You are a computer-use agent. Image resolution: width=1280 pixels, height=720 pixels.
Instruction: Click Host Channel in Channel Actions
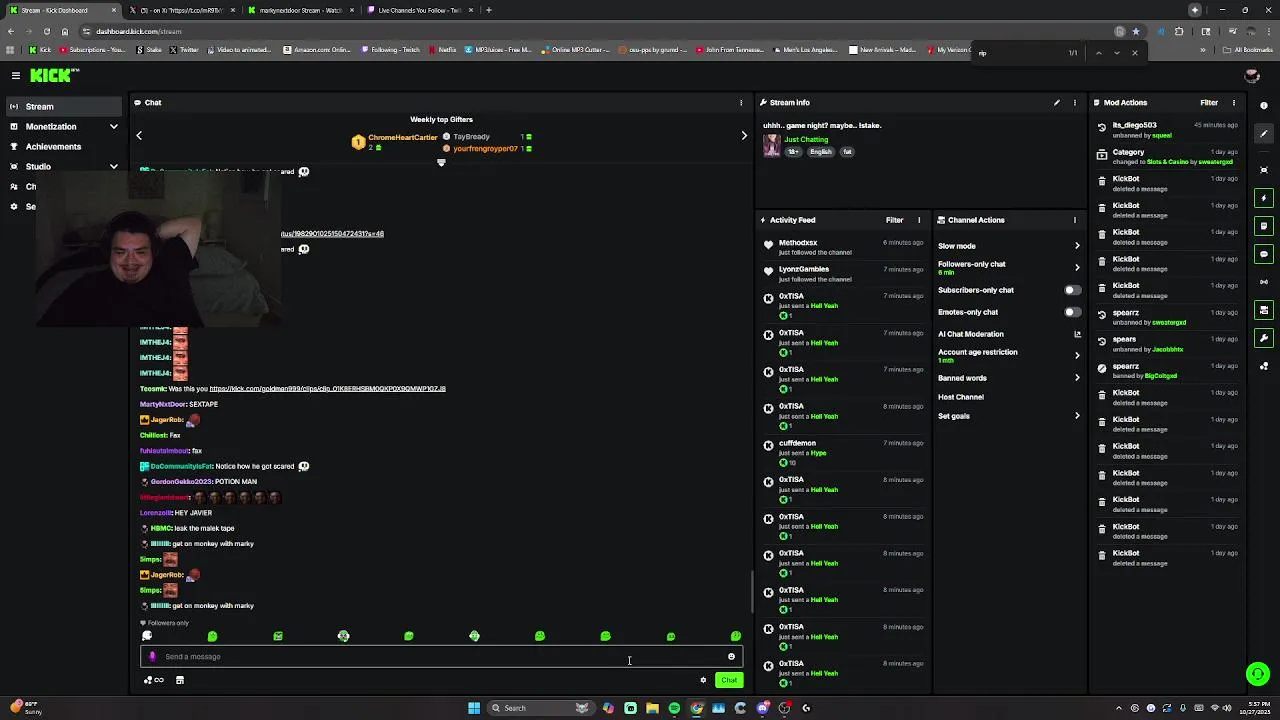pyautogui.click(x=961, y=397)
